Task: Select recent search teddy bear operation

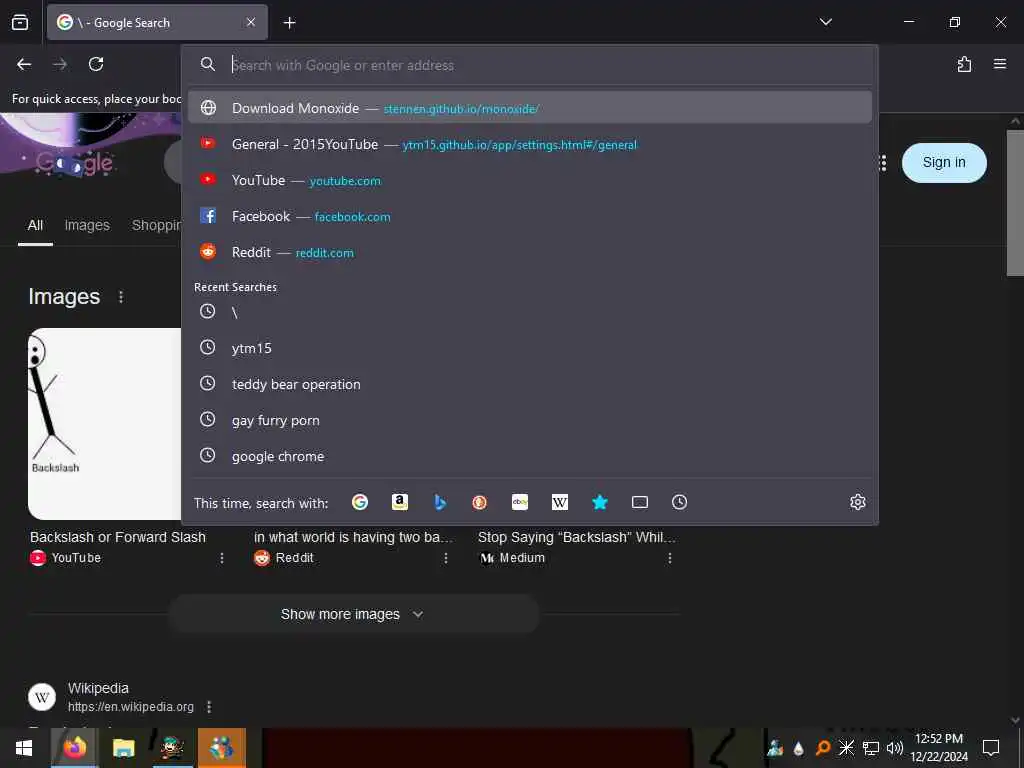Action: tap(530, 384)
